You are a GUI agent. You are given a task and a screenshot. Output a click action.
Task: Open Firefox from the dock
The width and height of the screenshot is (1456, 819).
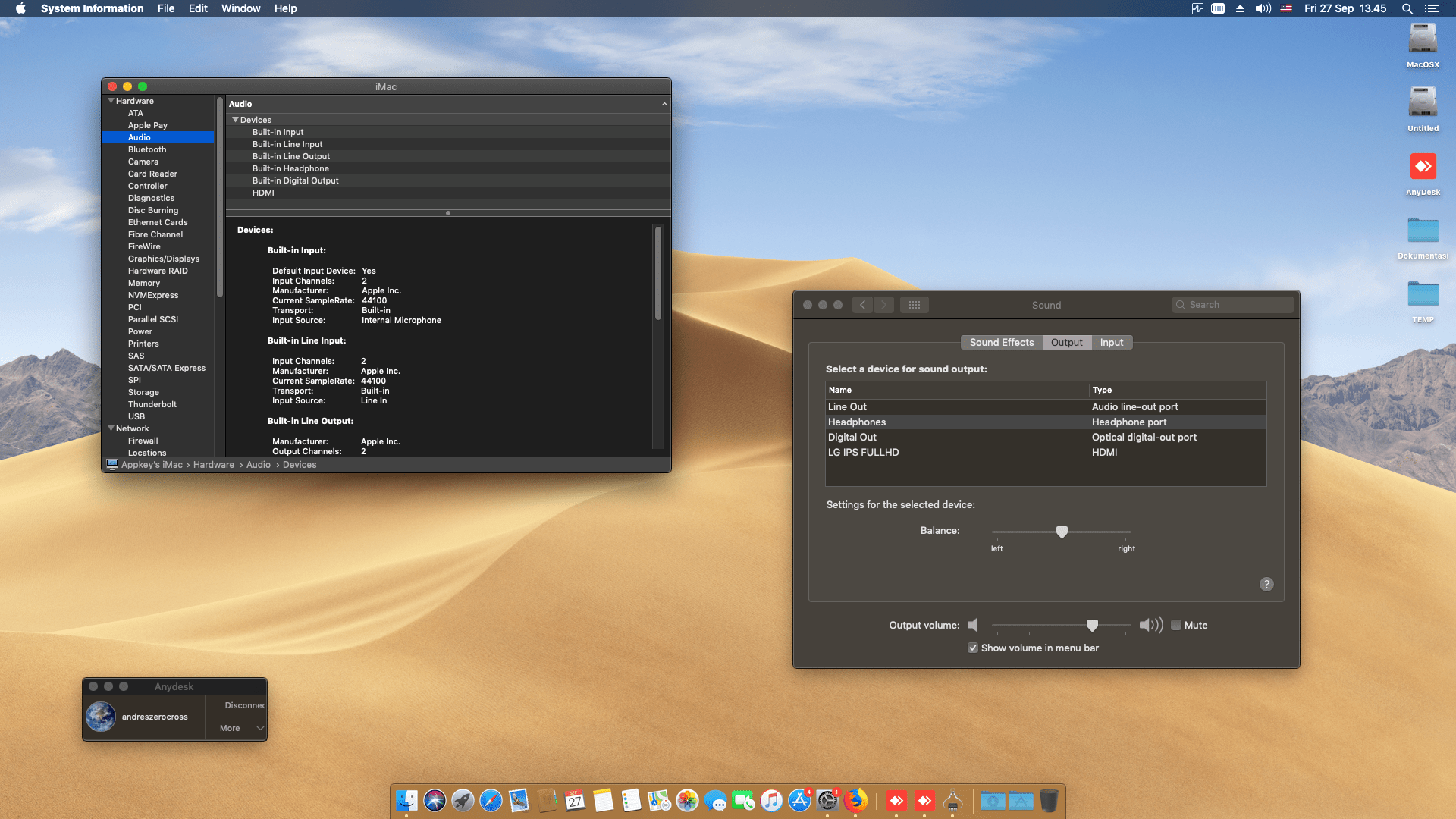point(855,800)
